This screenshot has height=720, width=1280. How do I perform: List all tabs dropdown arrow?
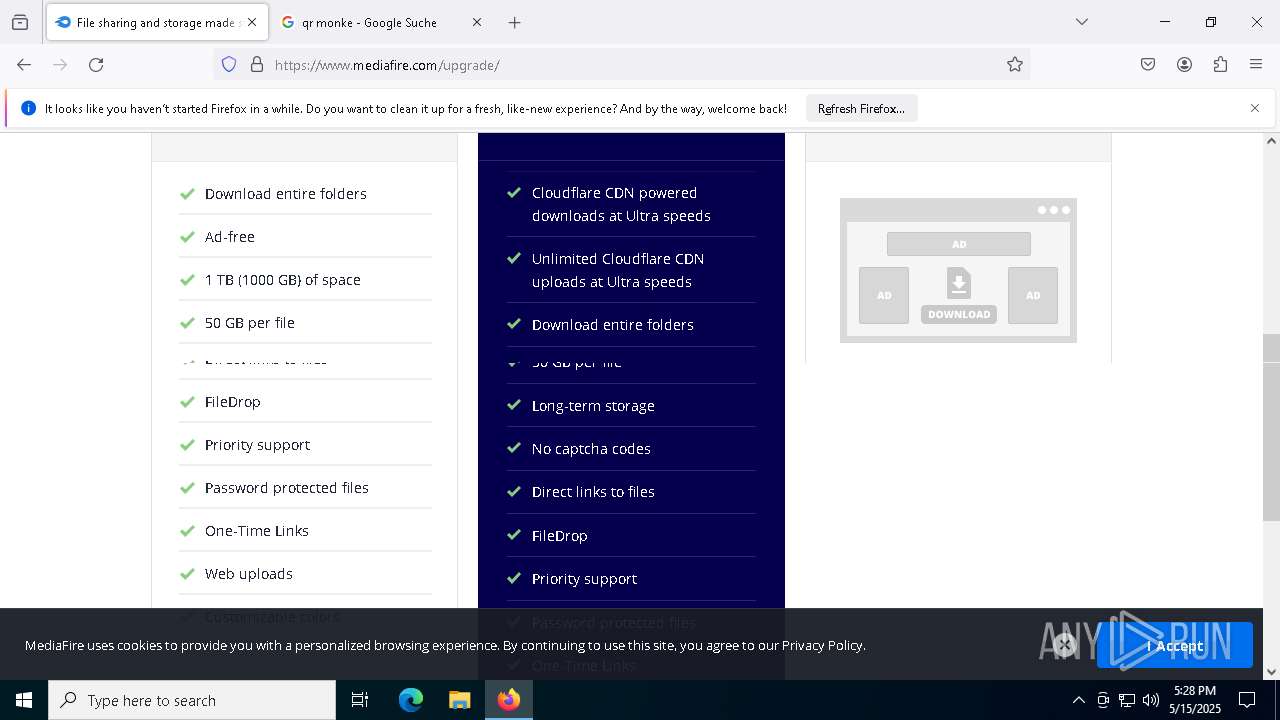(x=1082, y=22)
